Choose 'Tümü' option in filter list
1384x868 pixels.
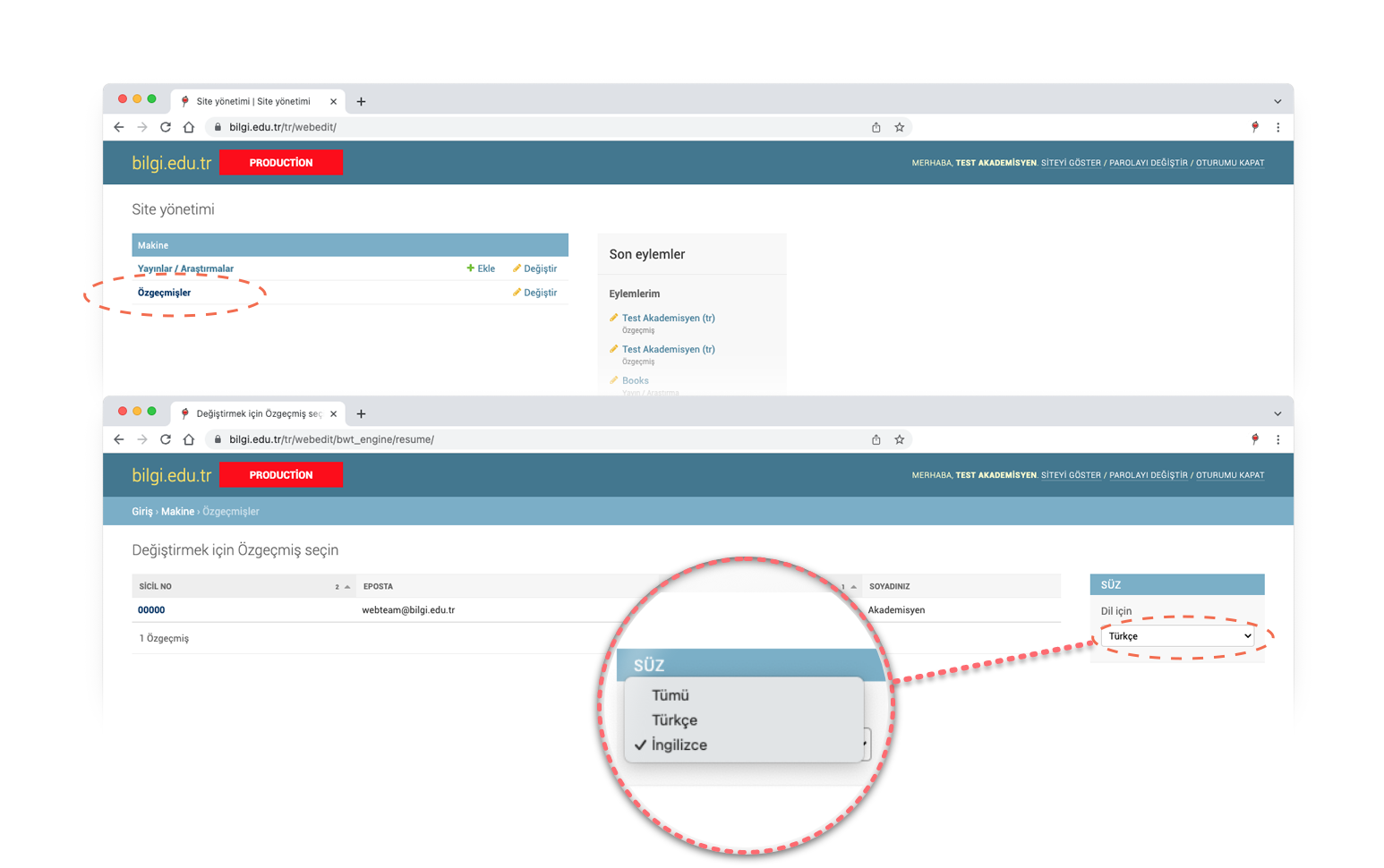pos(670,695)
